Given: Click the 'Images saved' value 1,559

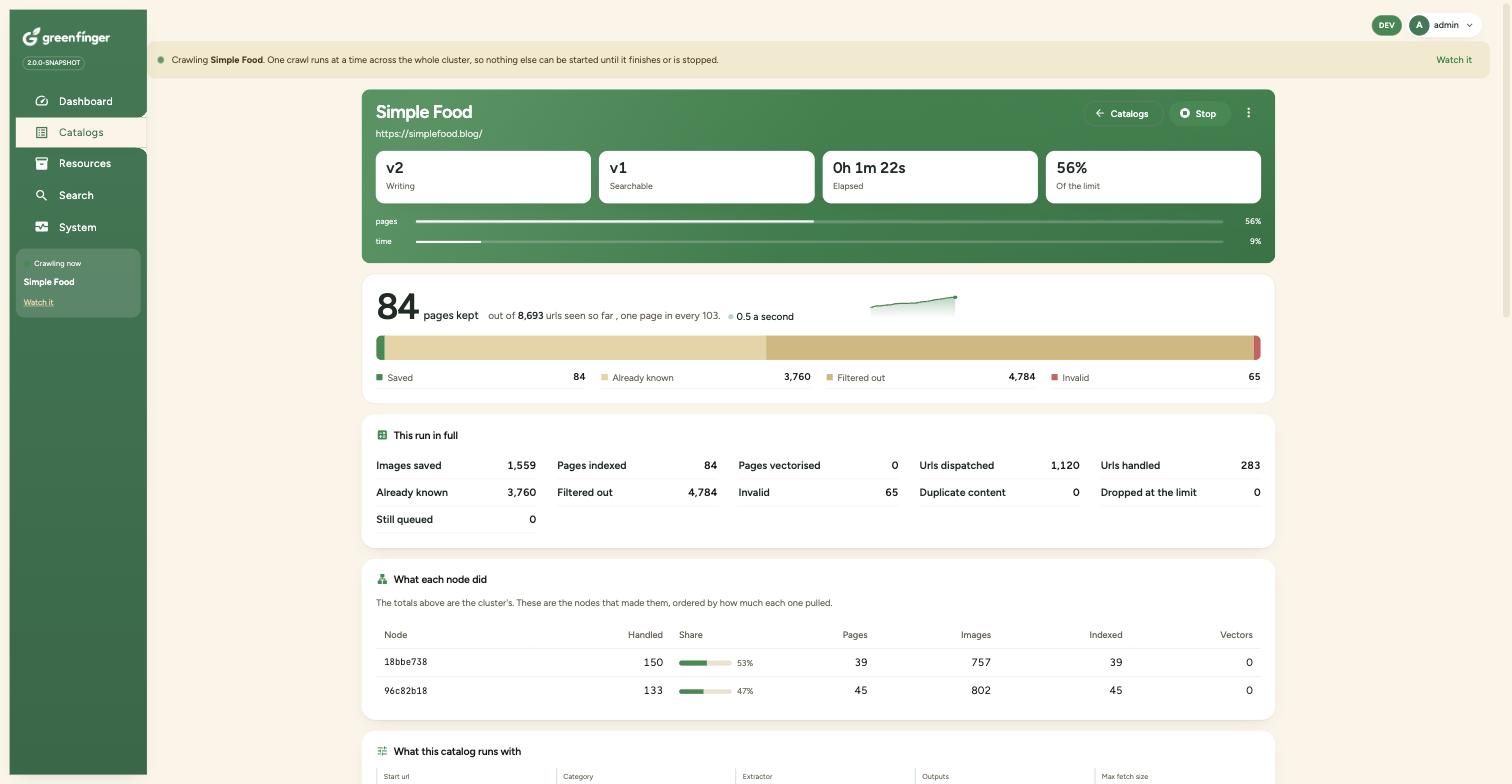Looking at the screenshot, I should pyautogui.click(x=521, y=465).
